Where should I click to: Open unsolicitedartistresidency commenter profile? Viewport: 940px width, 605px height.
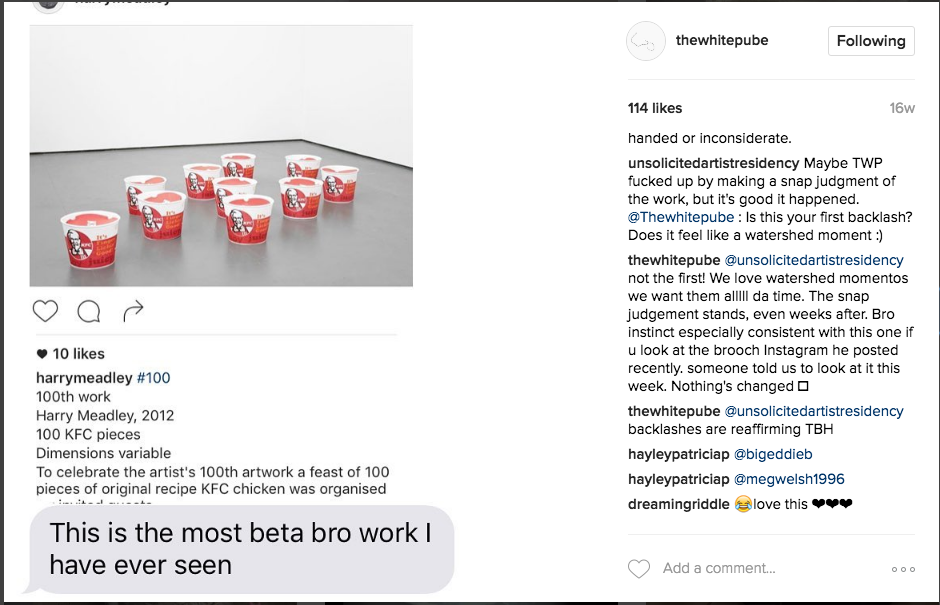[x=713, y=163]
